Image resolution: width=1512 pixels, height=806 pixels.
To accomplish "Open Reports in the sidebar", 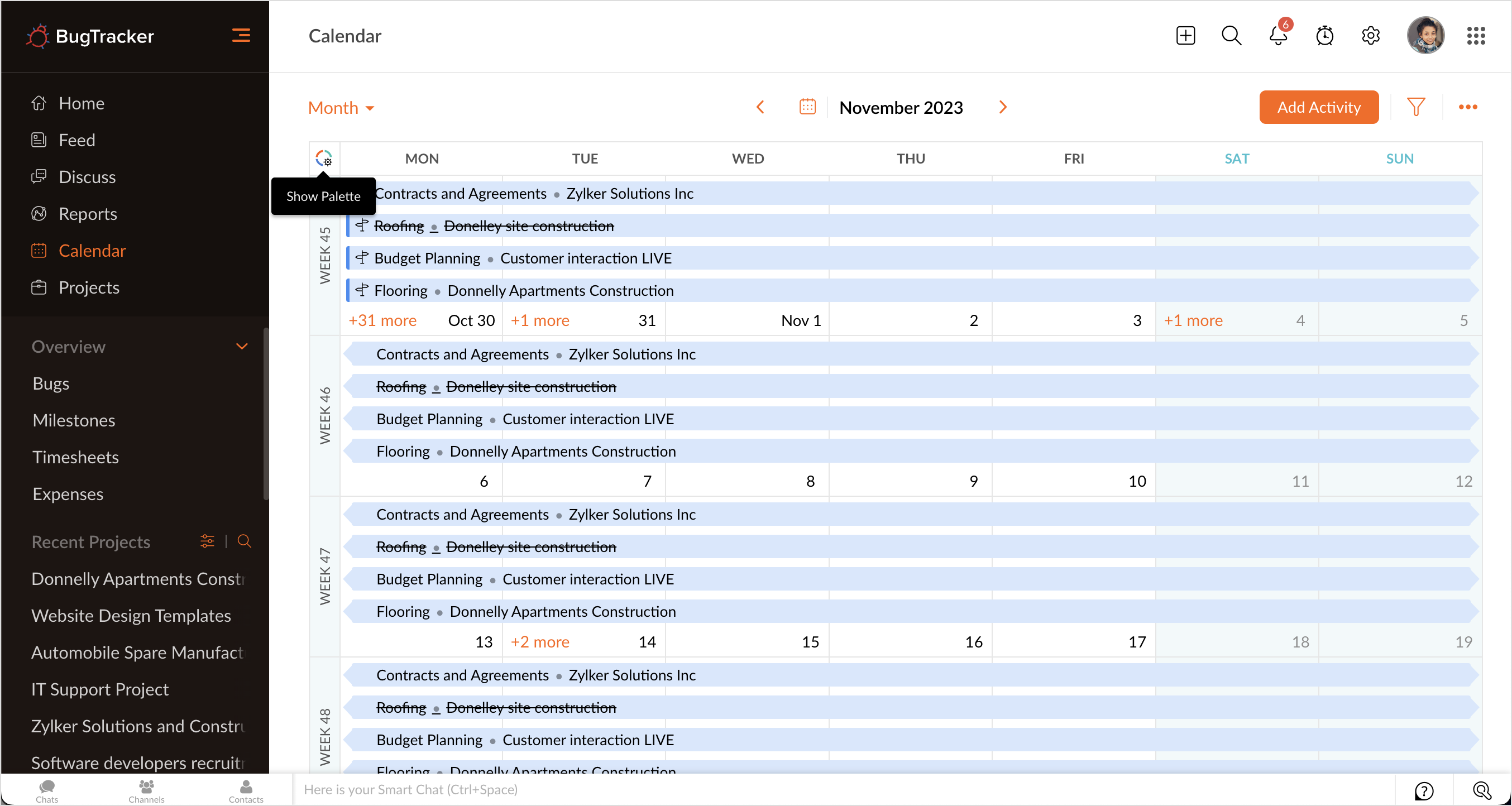I will point(88,214).
